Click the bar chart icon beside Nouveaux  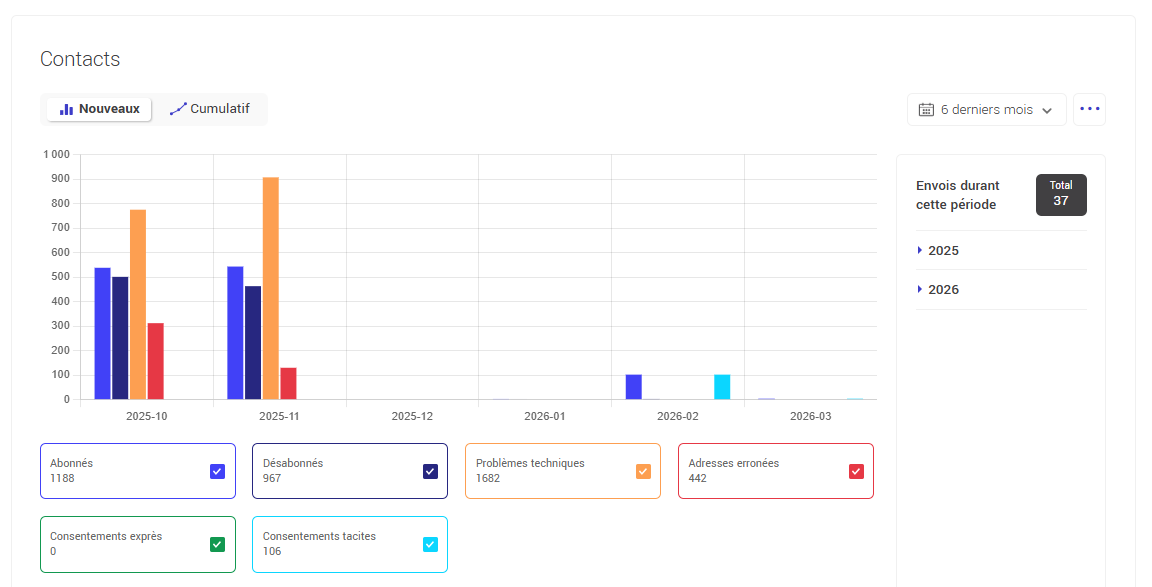66,109
